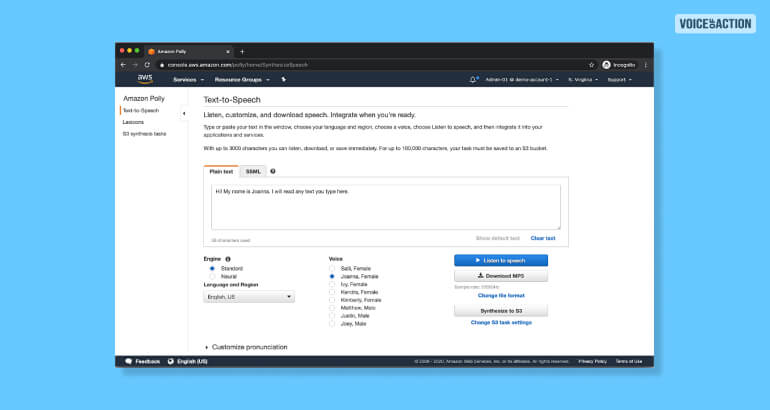Open a new browser tab with plus icon
Image resolution: width=770 pixels, height=410 pixels.
pos(242,52)
